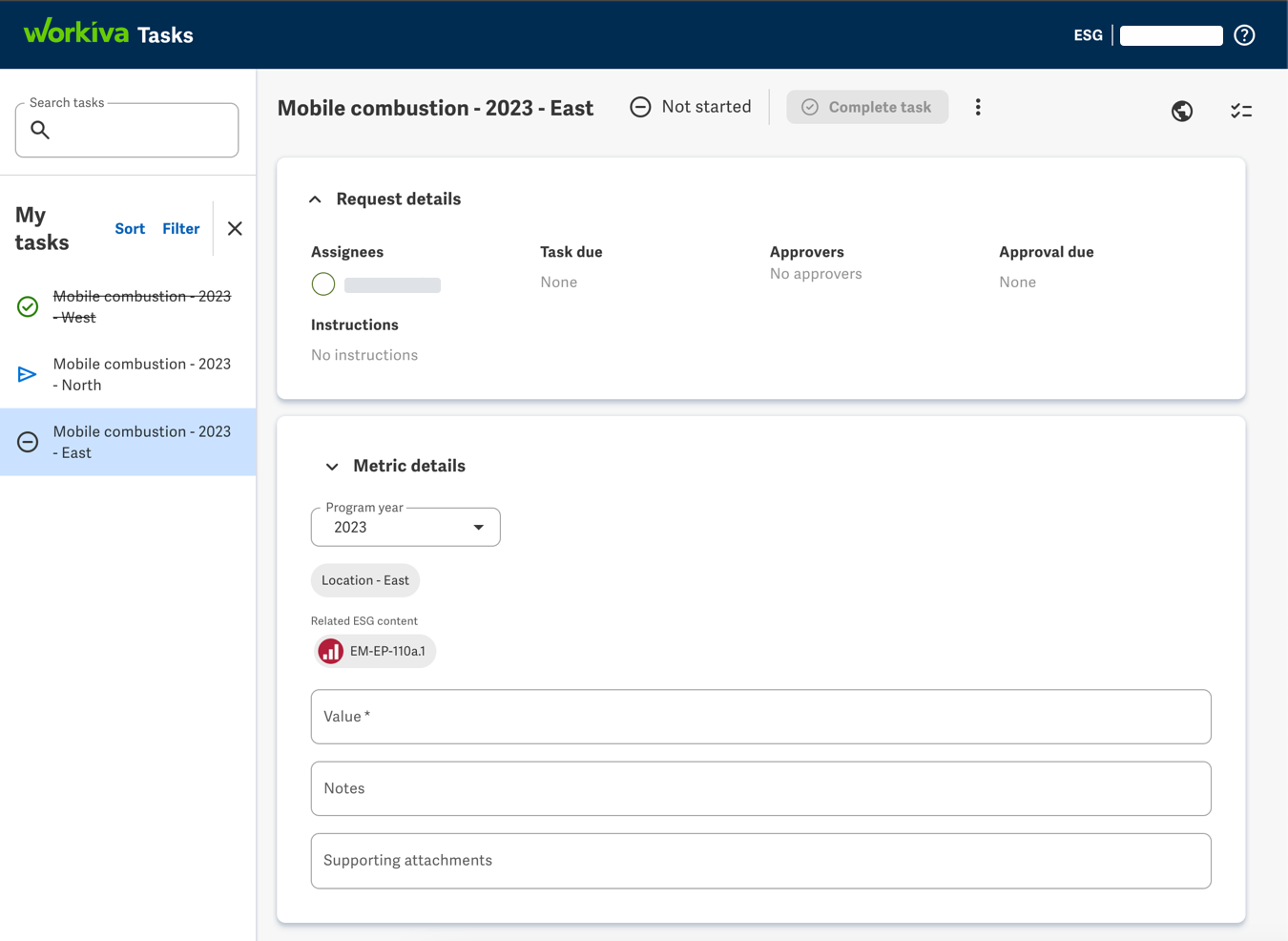Click the Not started status icon

point(640,106)
